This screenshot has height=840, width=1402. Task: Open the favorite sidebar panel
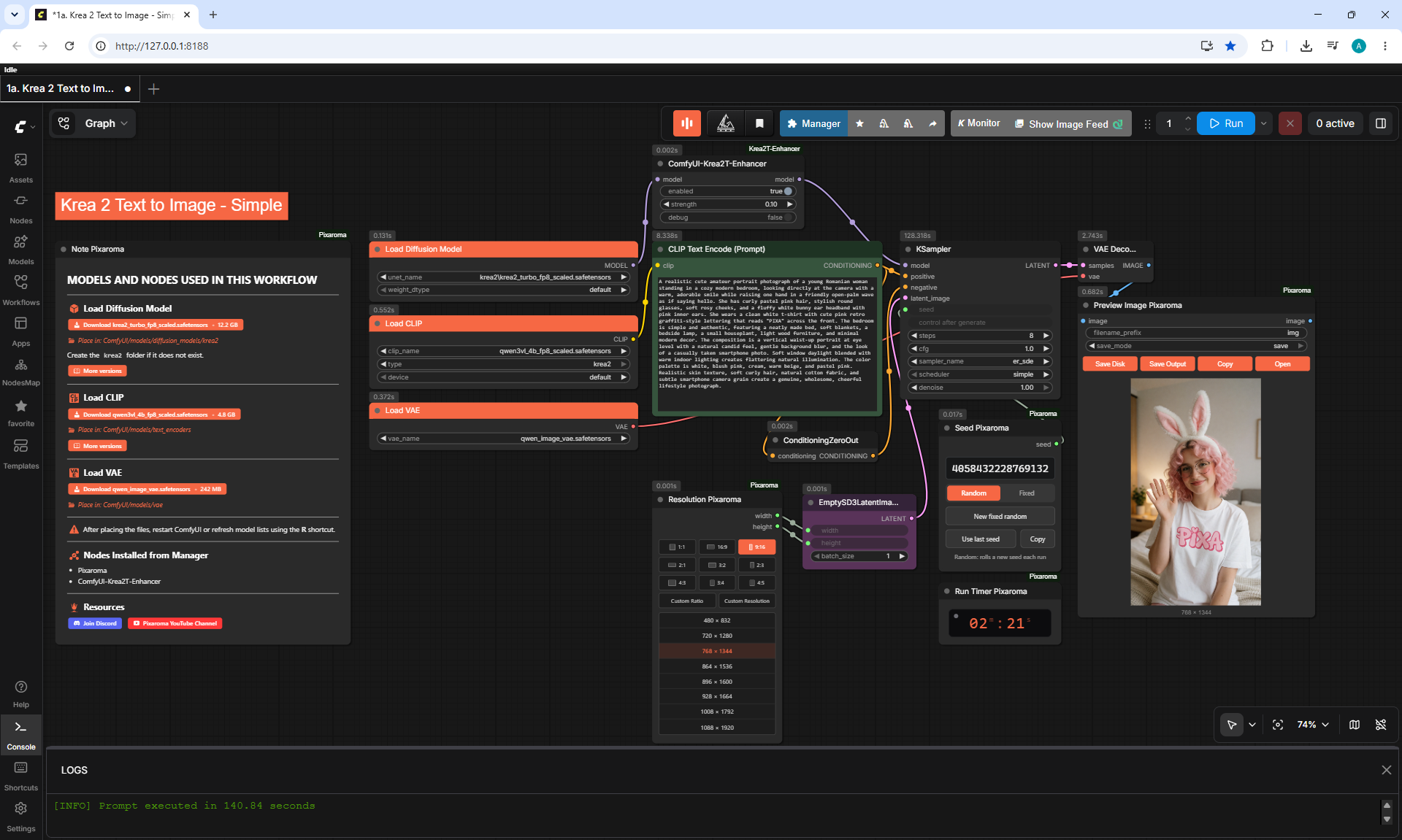click(x=20, y=412)
